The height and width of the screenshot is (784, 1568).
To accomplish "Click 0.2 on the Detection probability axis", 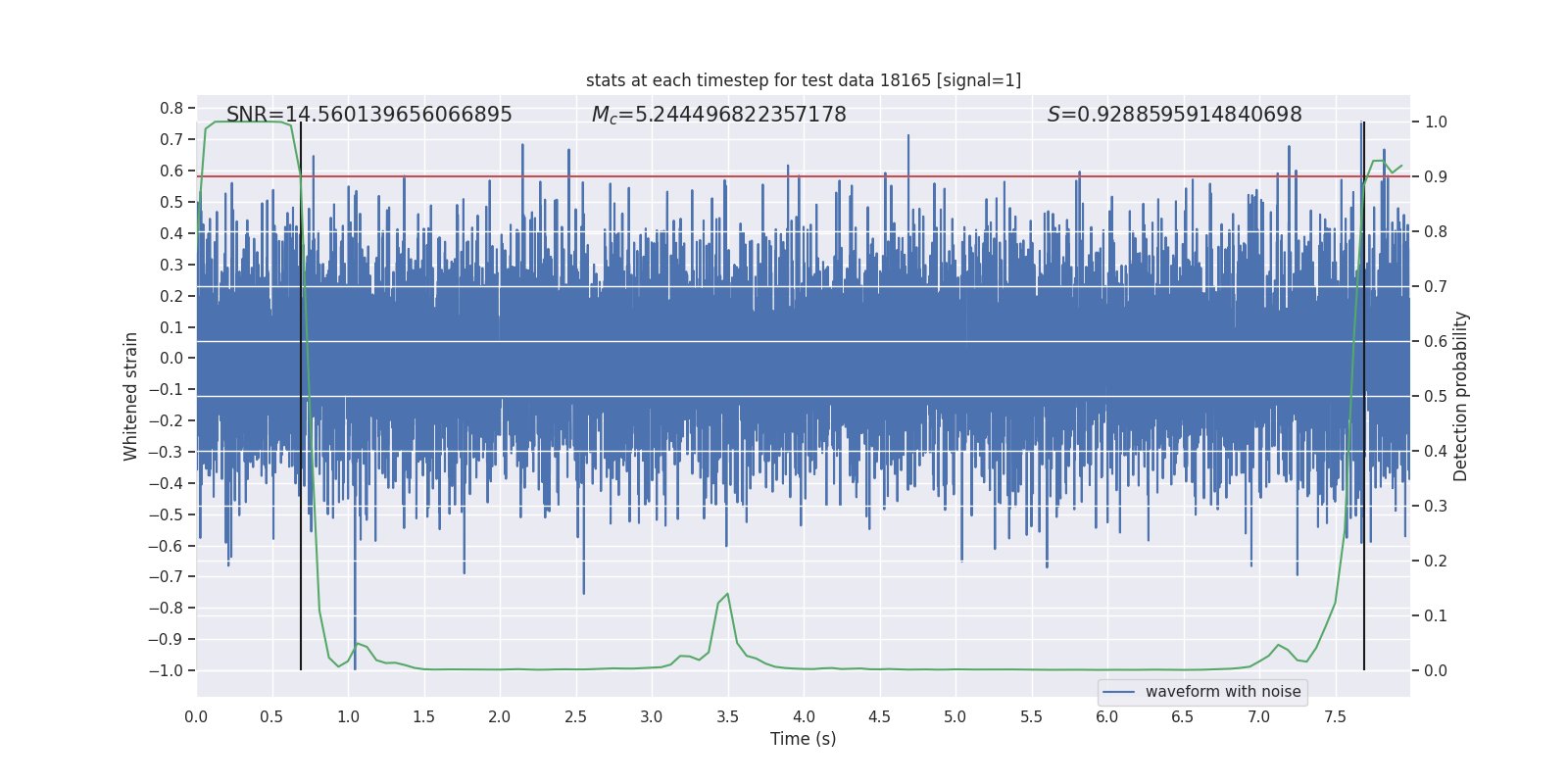I will [x=1436, y=562].
